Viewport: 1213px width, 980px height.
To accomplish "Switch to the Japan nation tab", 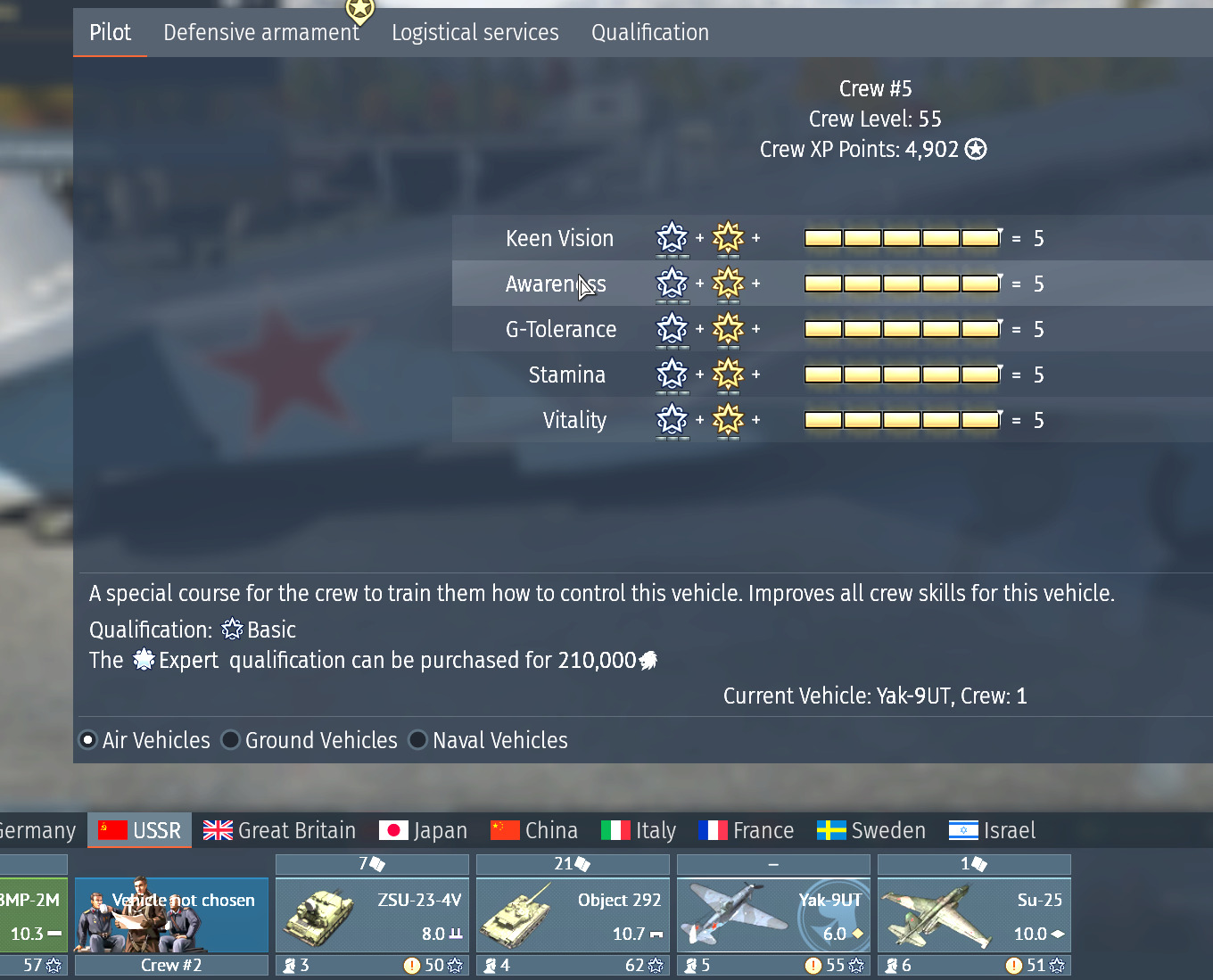I will click(x=423, y=830).
